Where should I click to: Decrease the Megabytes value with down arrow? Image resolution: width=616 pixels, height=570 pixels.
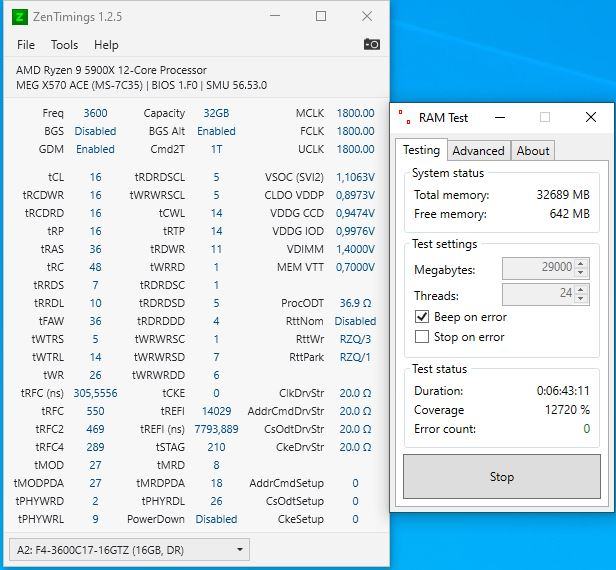tap(581, 273)
